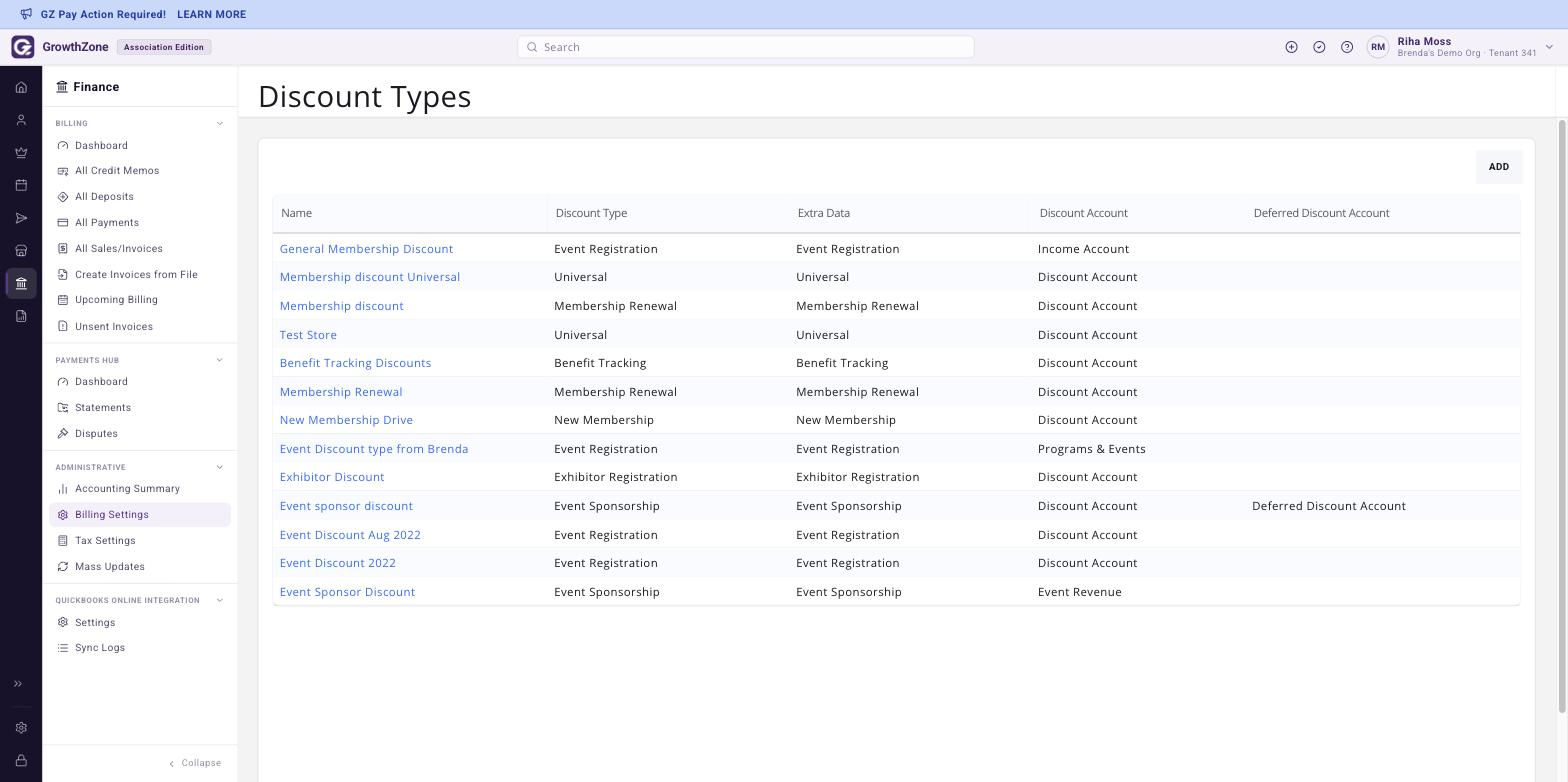This screenshot has height=782, width=1568.
Task: Open the calendar icon in the dark sidebar
Action: (21, 185)
